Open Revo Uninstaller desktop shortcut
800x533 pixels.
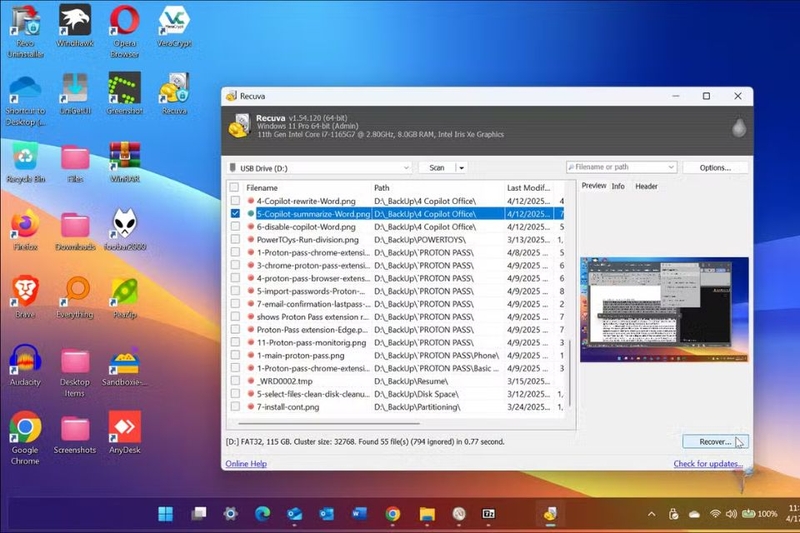[26, 31]
